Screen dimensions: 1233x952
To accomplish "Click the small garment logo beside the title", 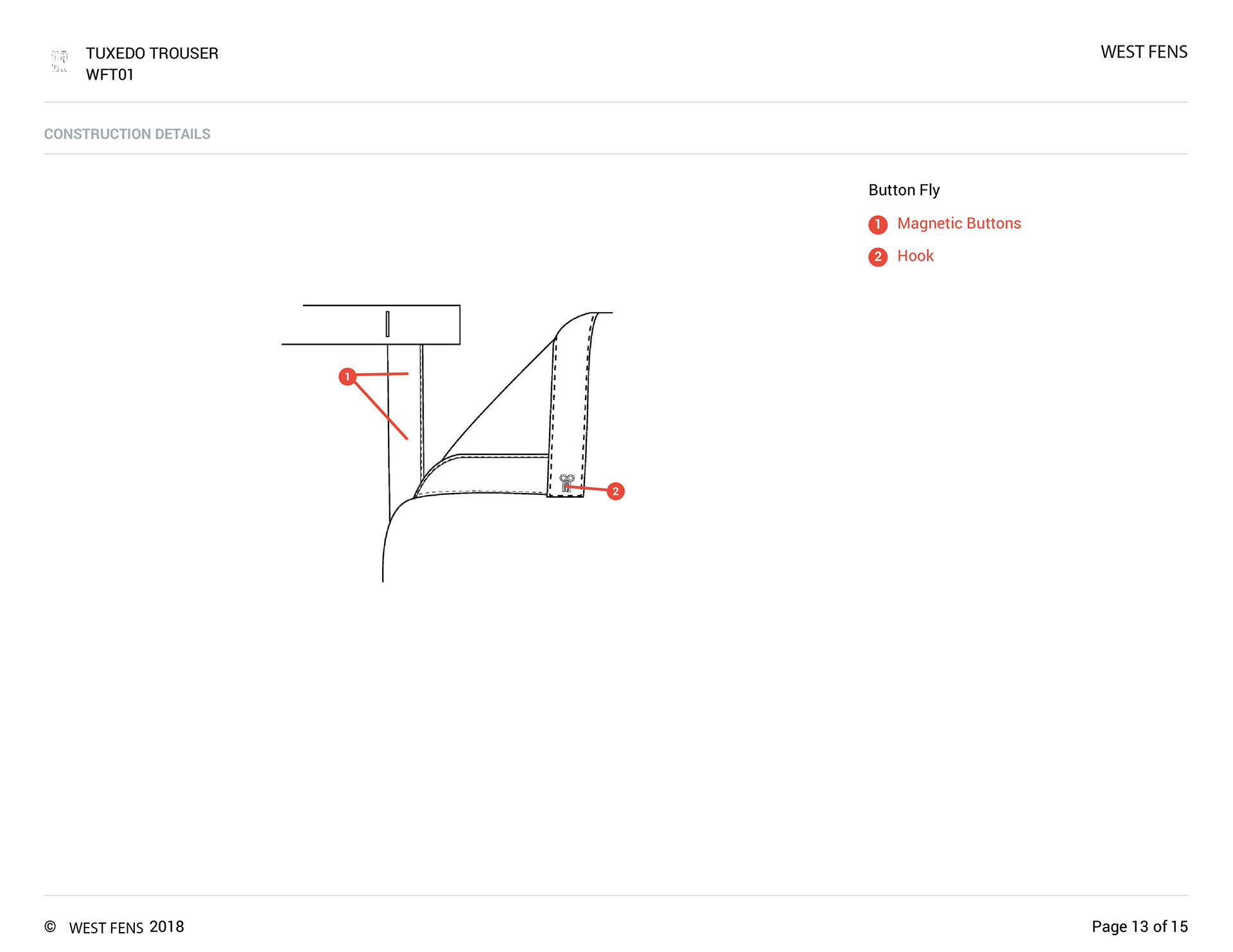I will pyautogui.click(x=60, y=62).
